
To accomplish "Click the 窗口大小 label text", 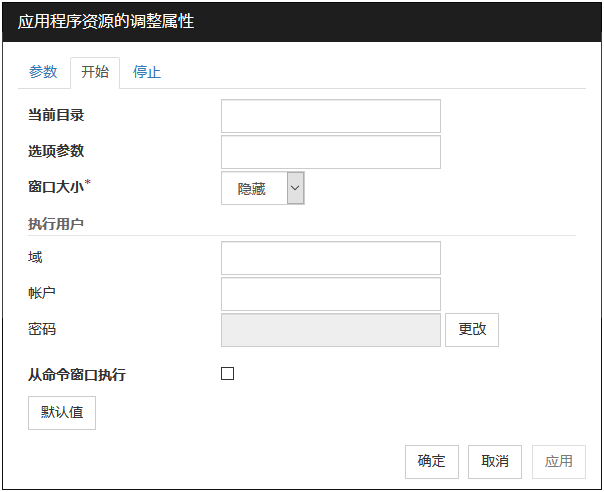I will (56, 187).
